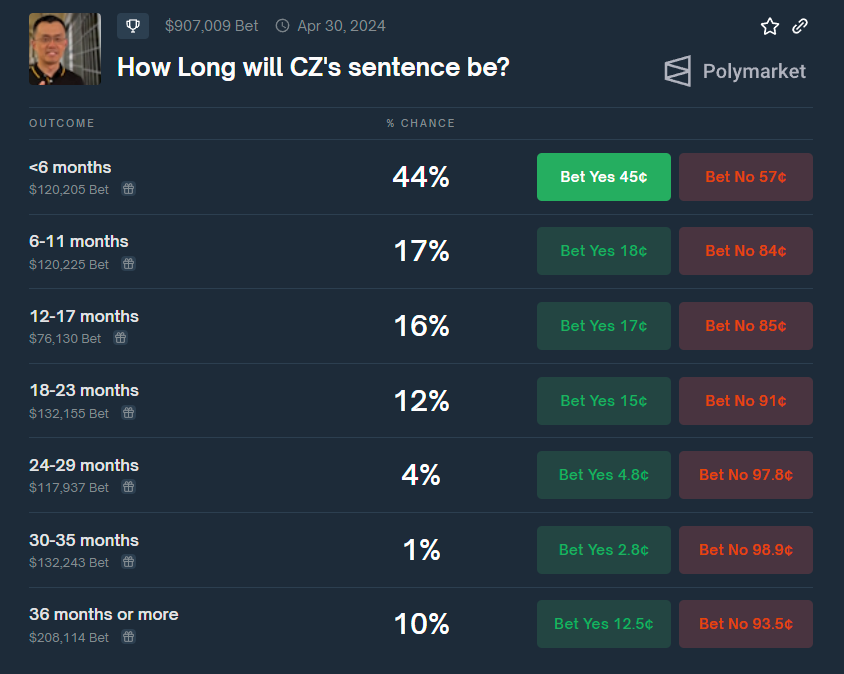Click the Polymarket logo
The height and width of the screenshot is (674, 844).
click(x=735, y=71)
